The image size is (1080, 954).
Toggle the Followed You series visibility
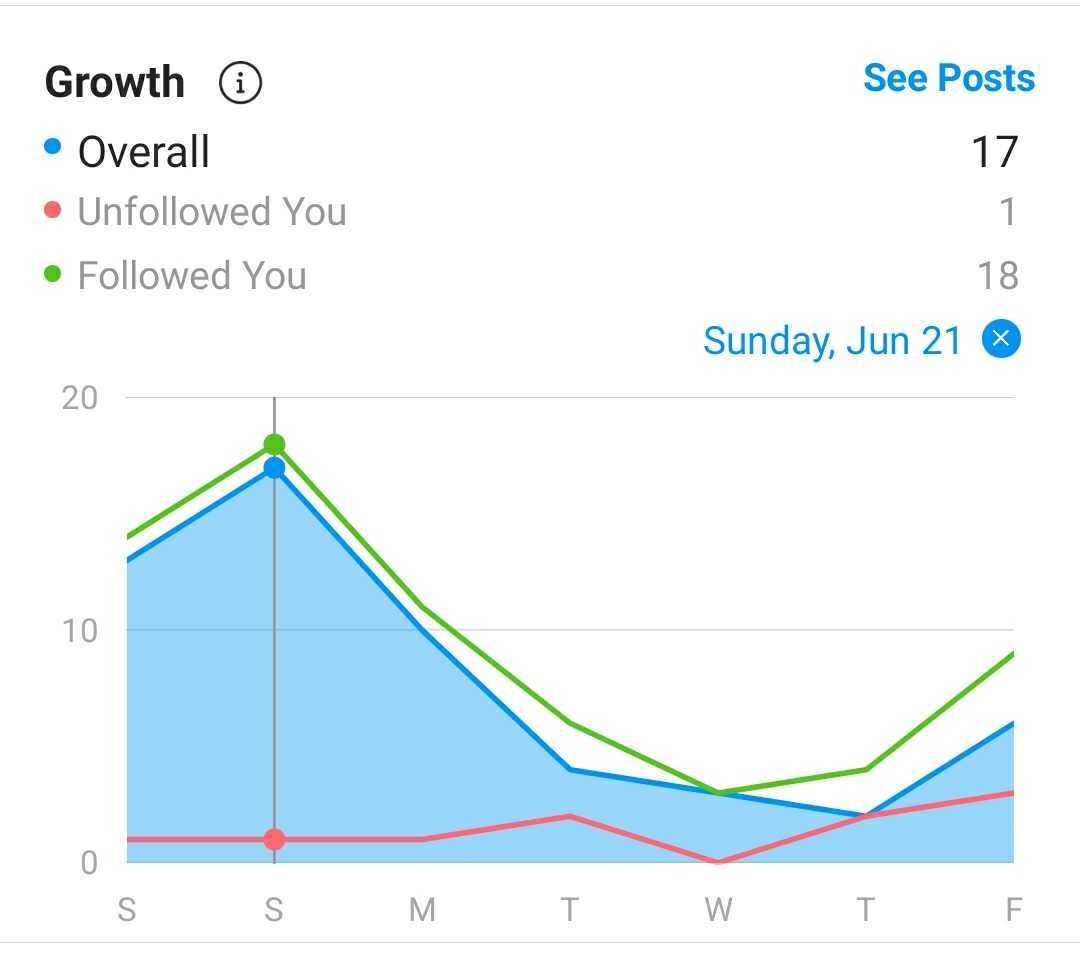(x=194, y=274)
